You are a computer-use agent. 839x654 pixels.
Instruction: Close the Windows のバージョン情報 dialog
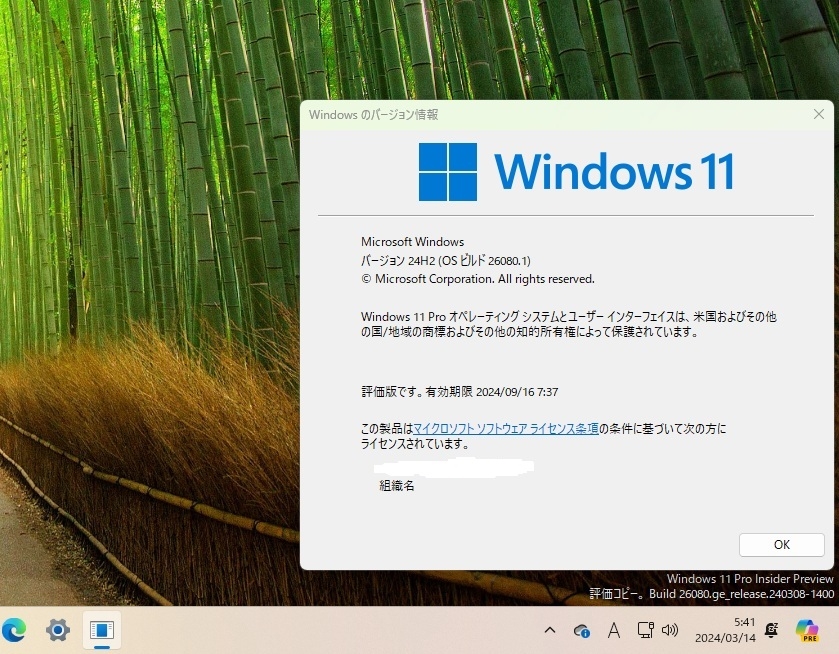pos(818,114)
